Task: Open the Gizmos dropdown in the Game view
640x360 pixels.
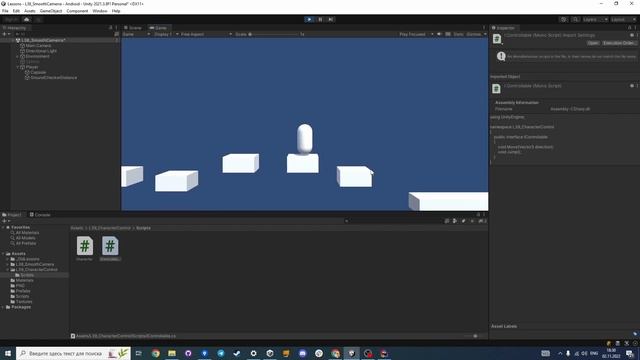Action: pos(476,34)
